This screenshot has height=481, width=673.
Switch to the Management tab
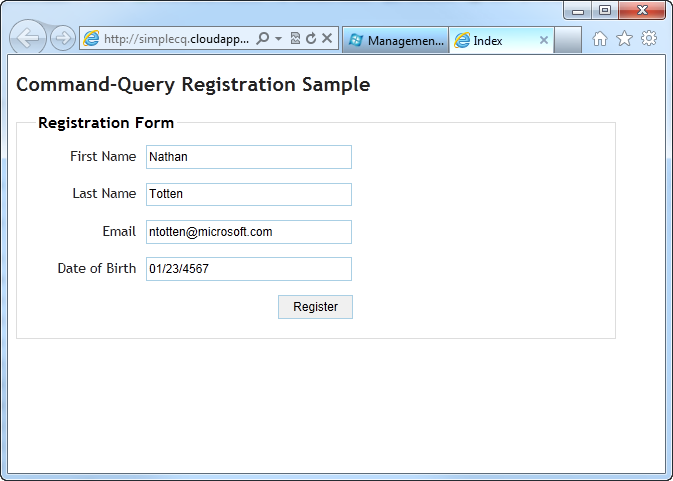click(x=395, y=40)
